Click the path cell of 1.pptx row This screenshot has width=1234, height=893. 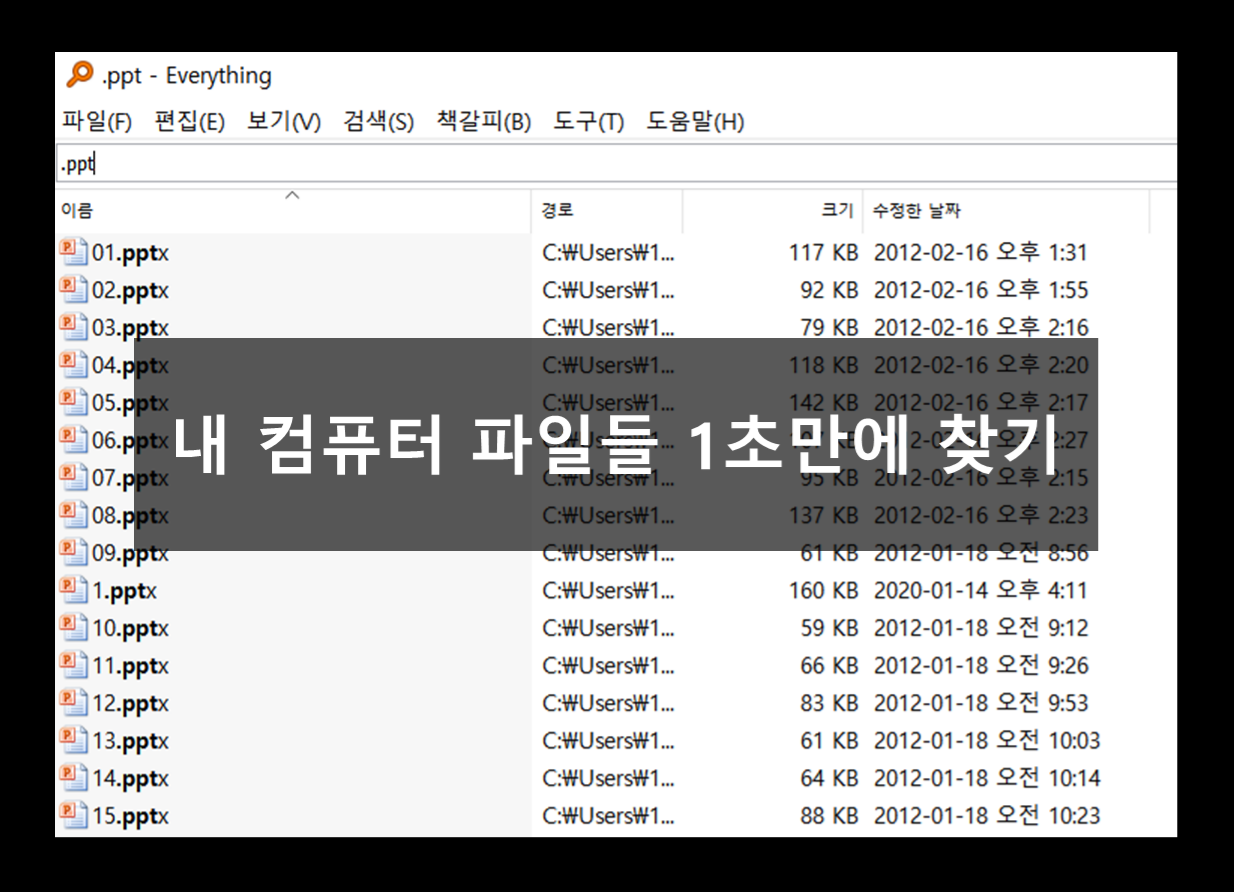tap(609, 591)
